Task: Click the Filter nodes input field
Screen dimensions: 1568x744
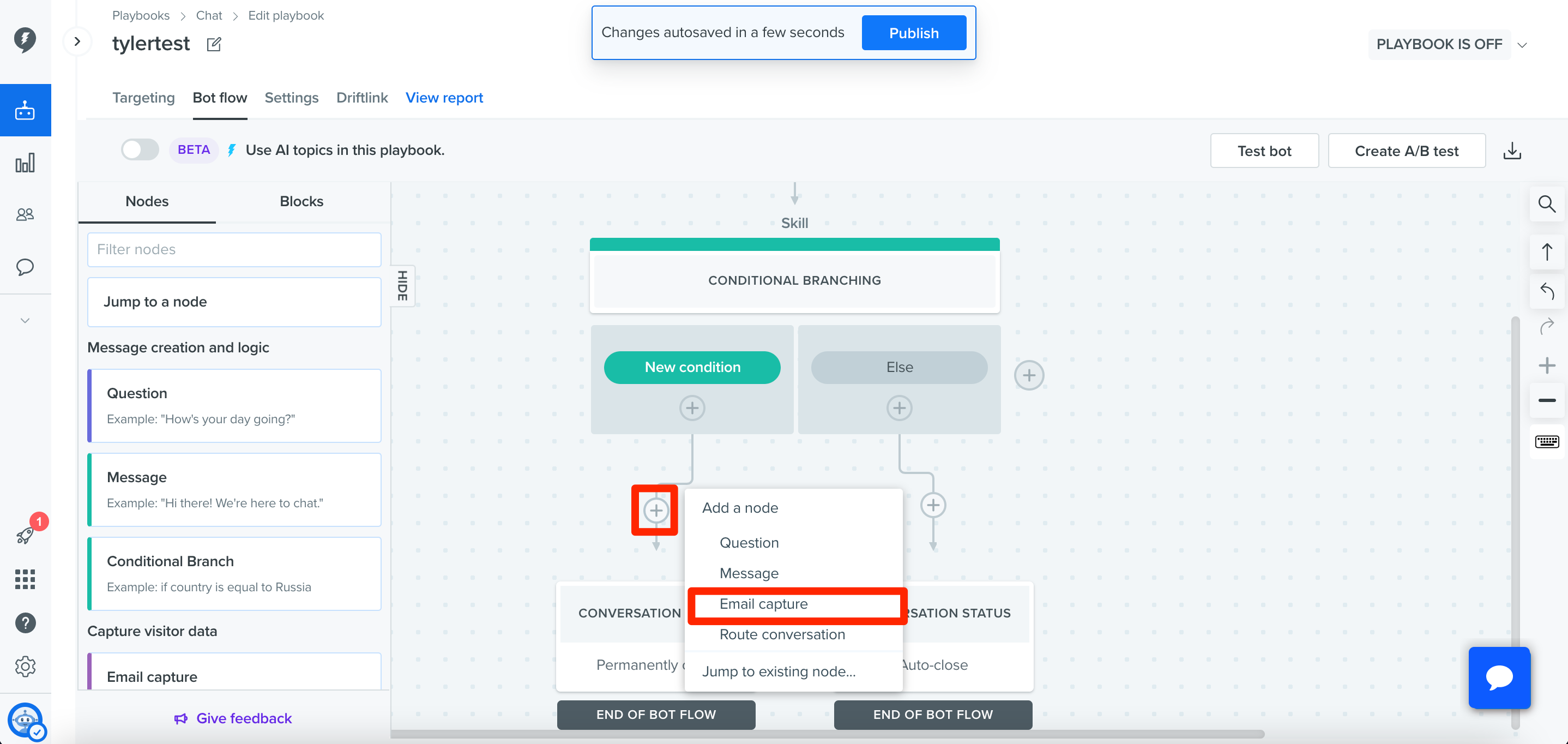Action: 234,250
